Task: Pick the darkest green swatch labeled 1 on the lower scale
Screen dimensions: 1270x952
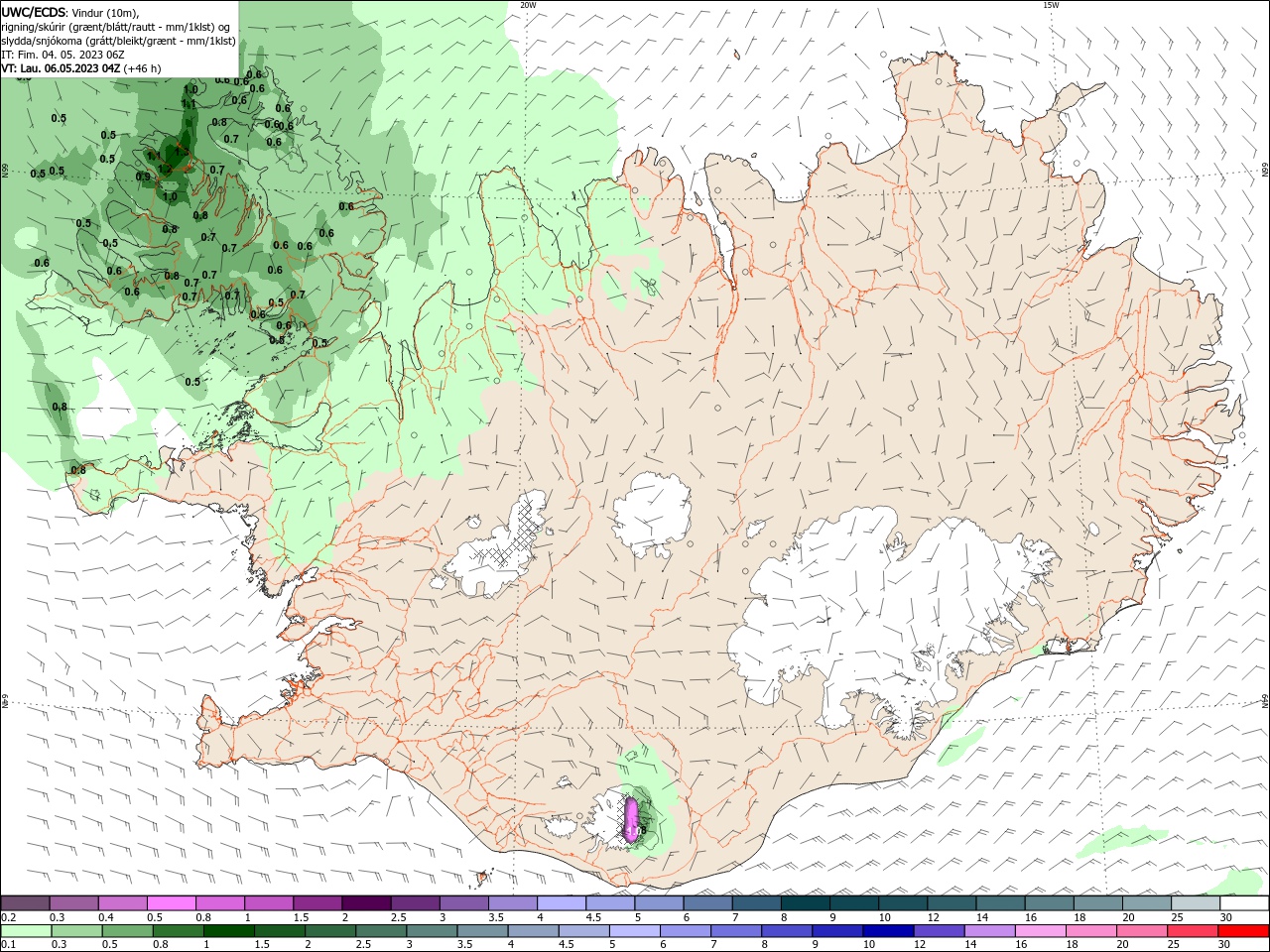Action: 229,931
